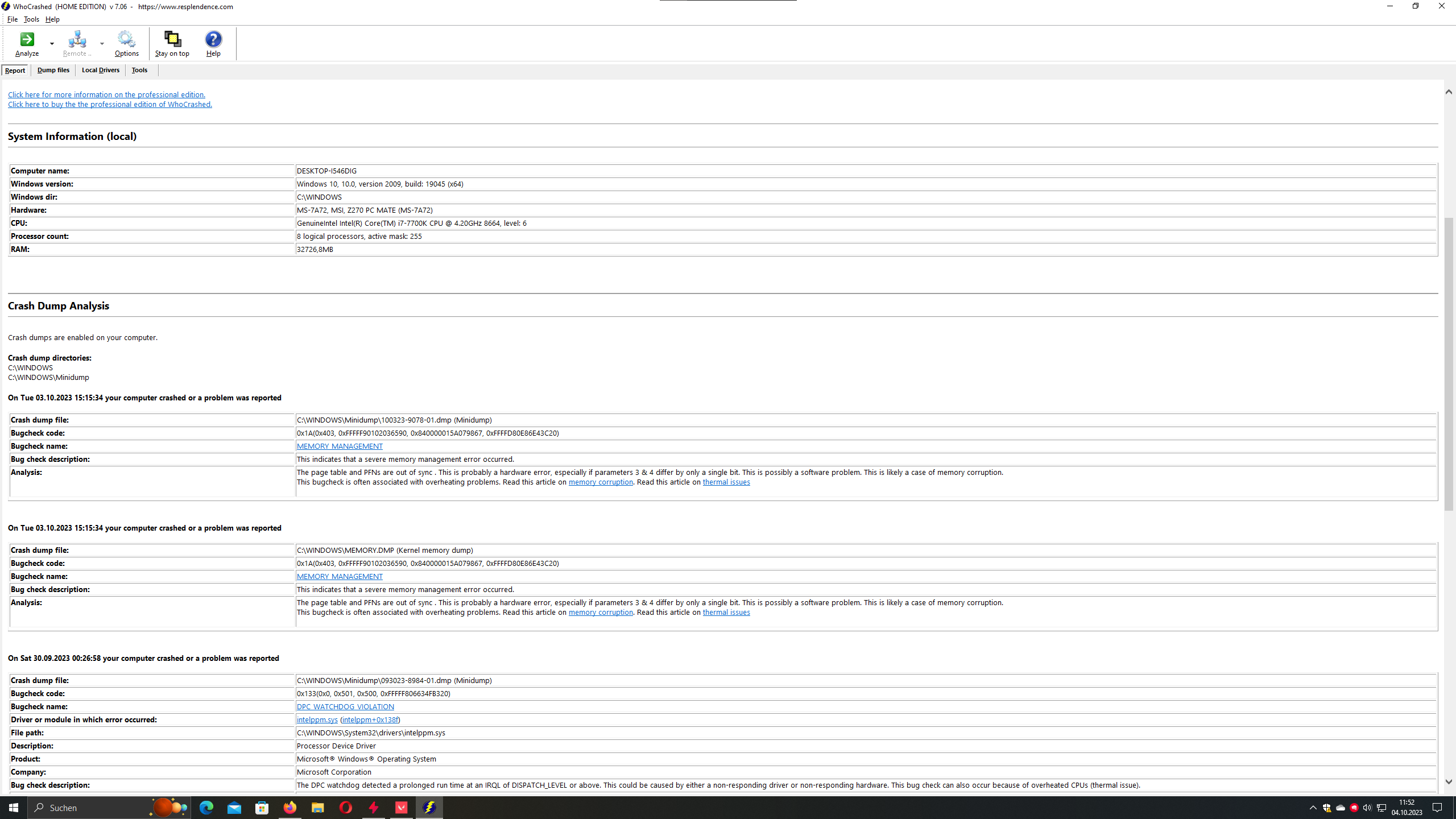Image resolution: width=1456 pixels, height=819 pixels.
Task: Click the blue Help question mark icon
Action: 213,39
